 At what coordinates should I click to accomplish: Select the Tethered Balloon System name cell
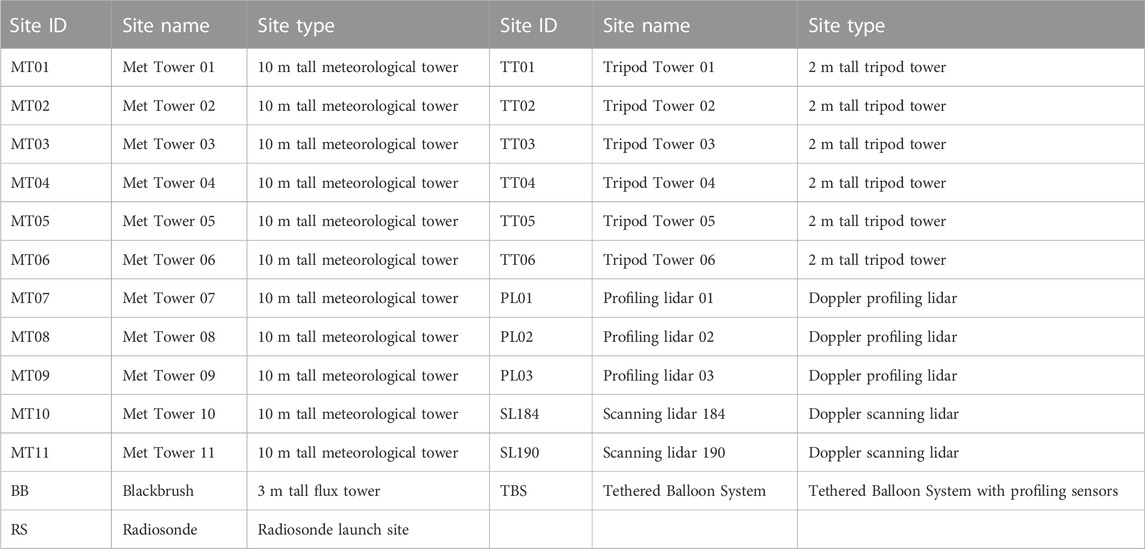pos(694,491)
